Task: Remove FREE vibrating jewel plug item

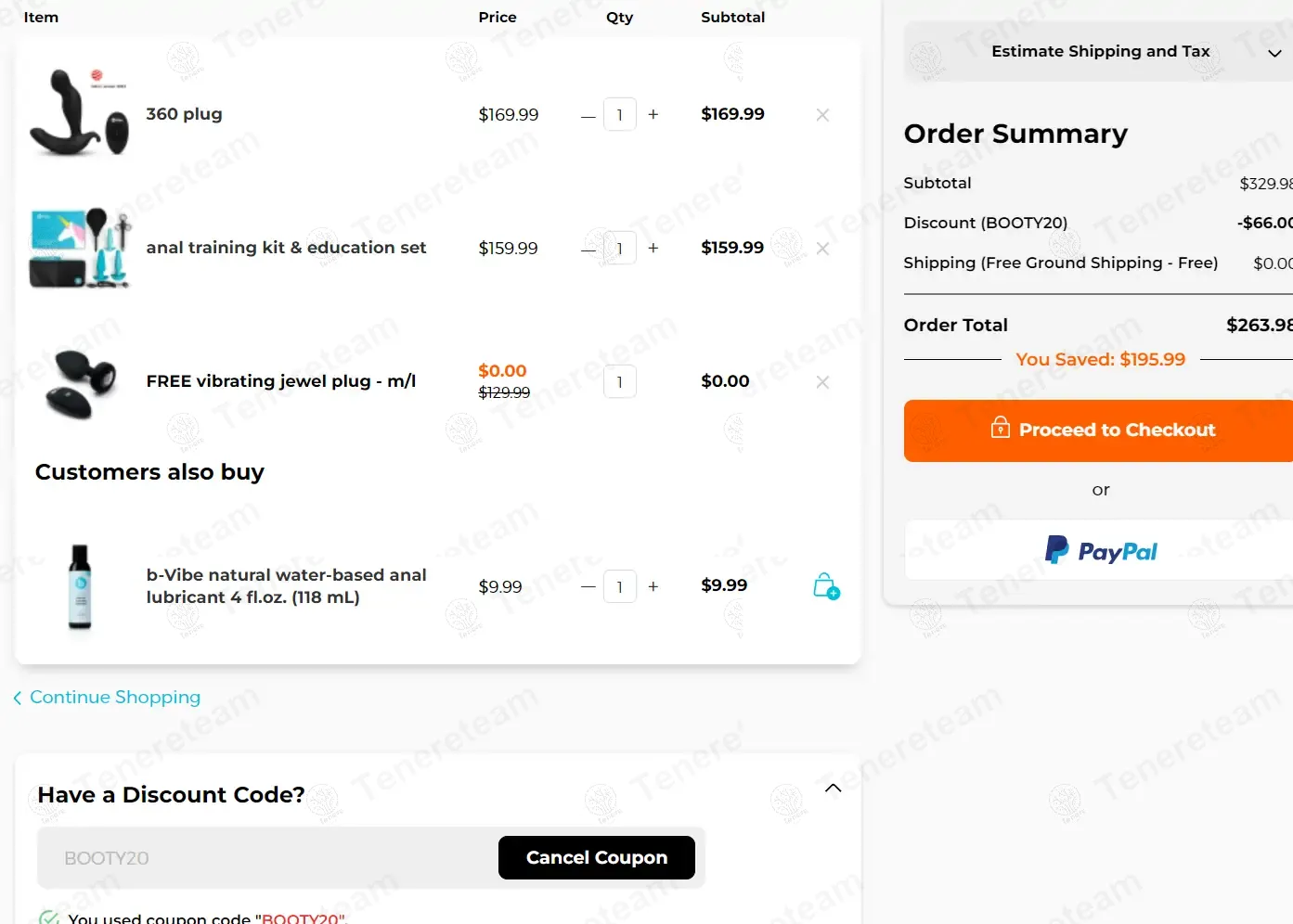Action: tap(822, 382)
